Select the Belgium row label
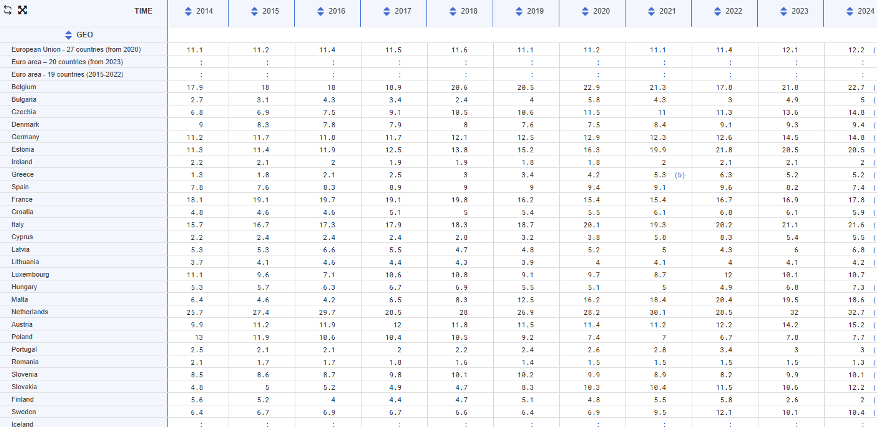The width and height of the screenshot is (878, 428). [x=24, y=87]
